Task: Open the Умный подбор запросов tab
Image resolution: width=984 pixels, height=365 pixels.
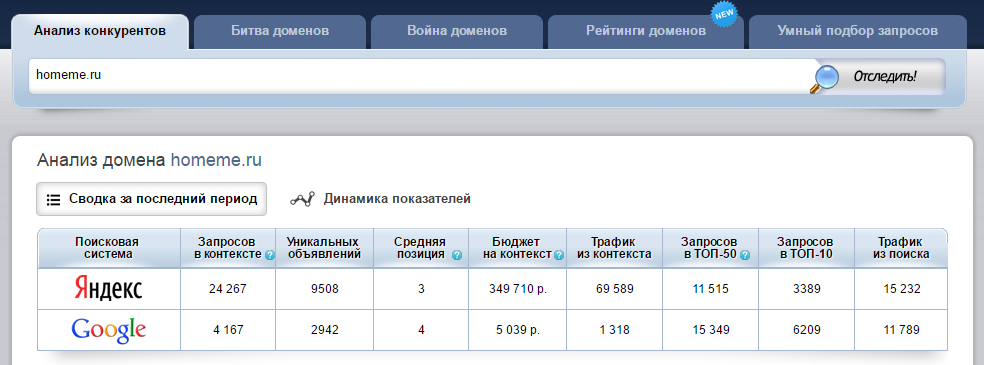Action: [858, 31]
